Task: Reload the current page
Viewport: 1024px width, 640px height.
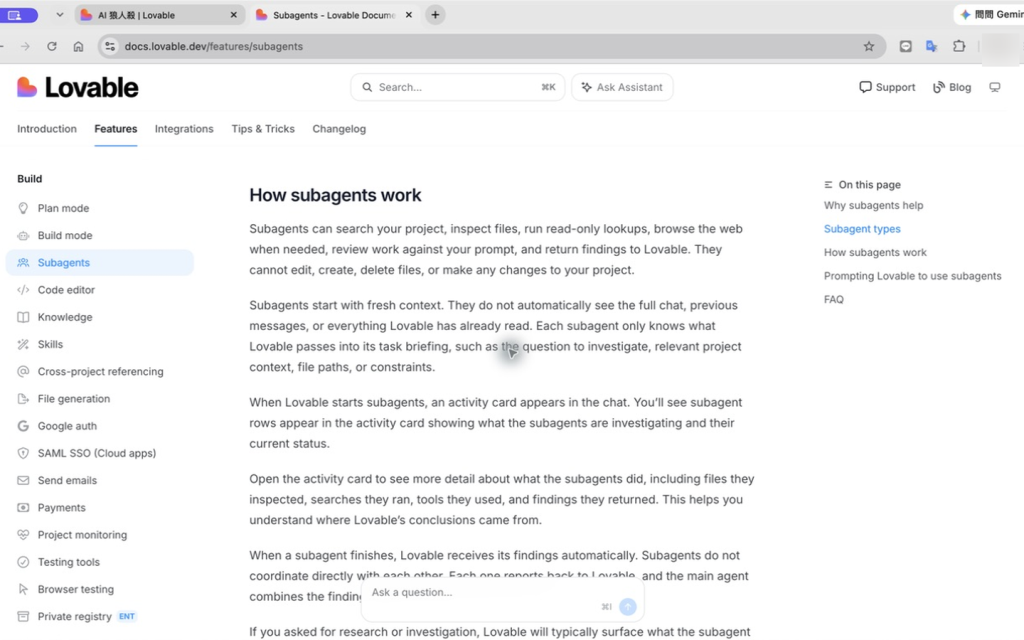Action: [52, 46]
